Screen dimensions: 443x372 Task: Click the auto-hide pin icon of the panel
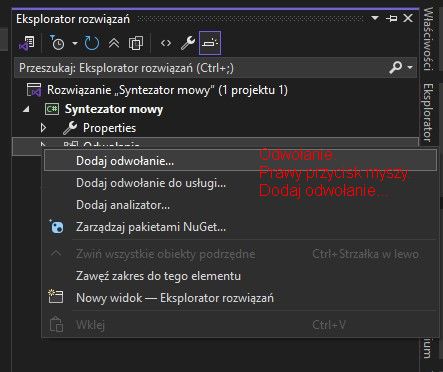(392, 18)
